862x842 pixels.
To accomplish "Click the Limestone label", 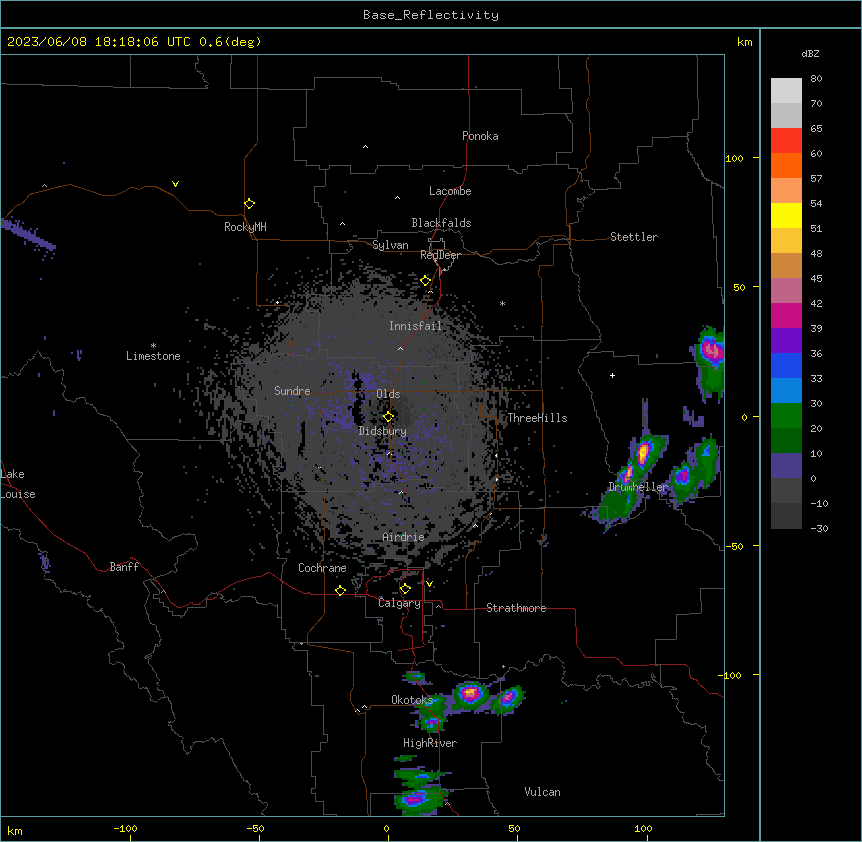I will pyautogui.click(x=153, y=356).
